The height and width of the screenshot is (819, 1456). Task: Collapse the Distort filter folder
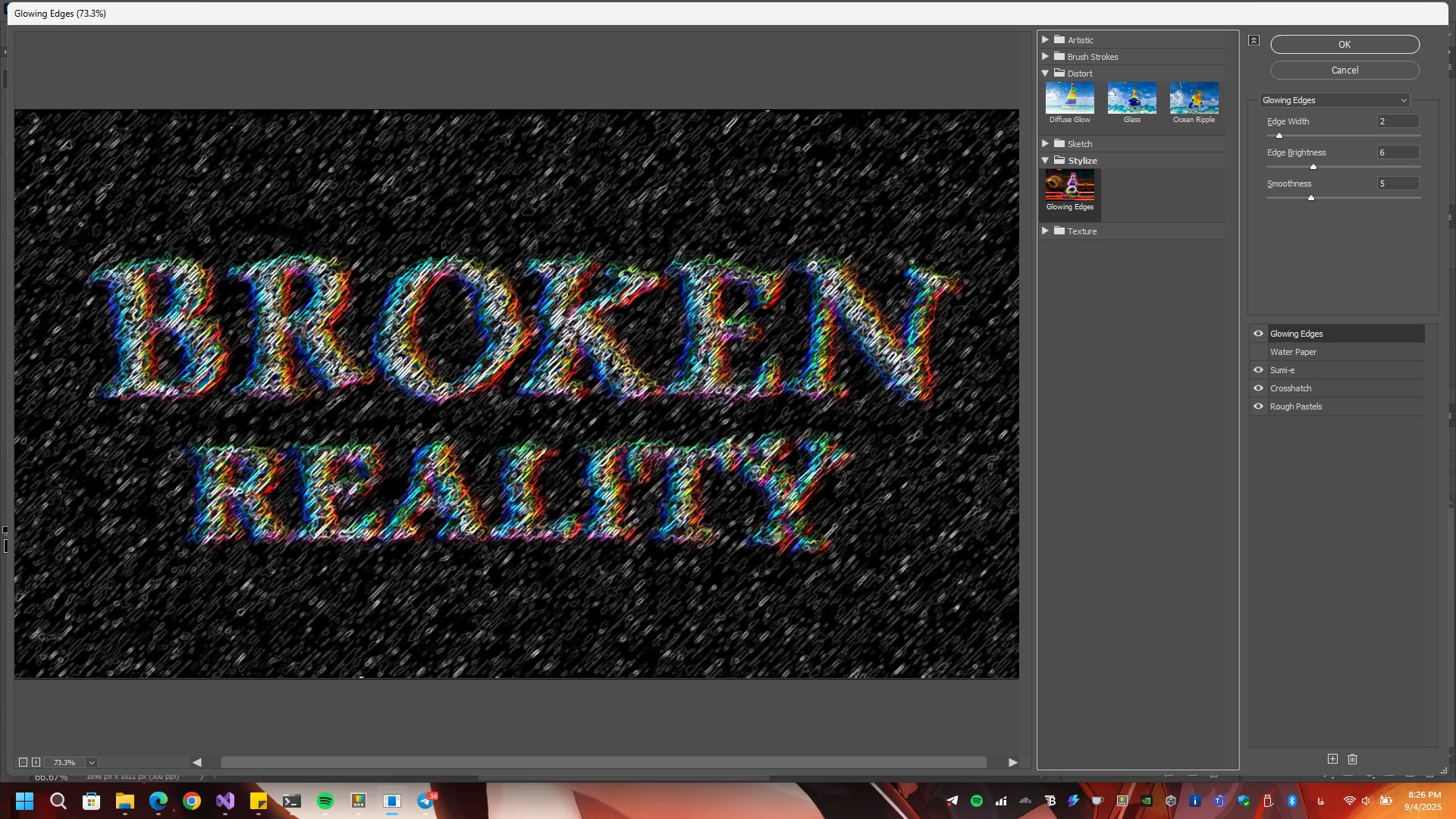coord(1045,74)
